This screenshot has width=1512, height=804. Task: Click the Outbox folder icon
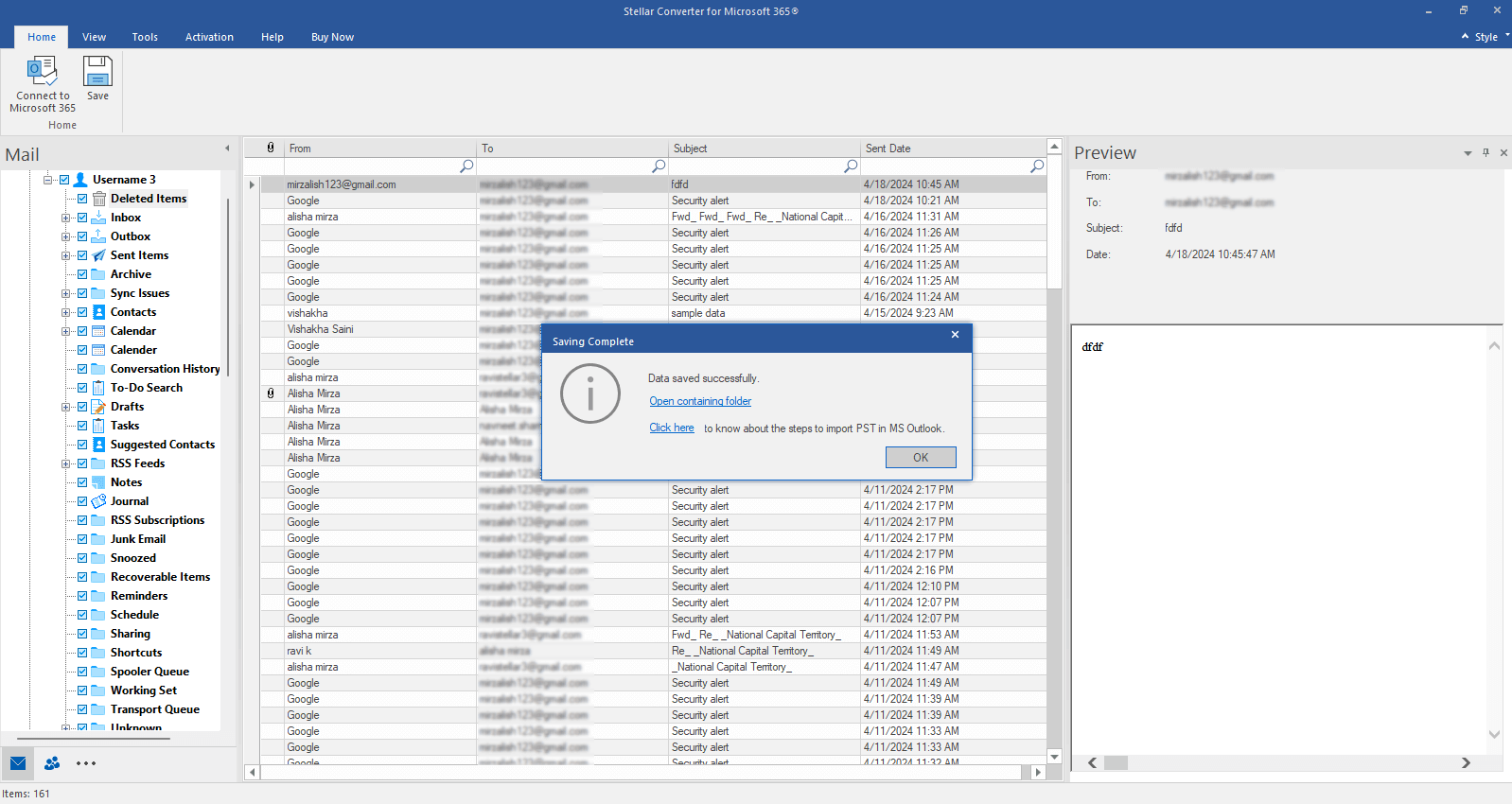[98, 236]
